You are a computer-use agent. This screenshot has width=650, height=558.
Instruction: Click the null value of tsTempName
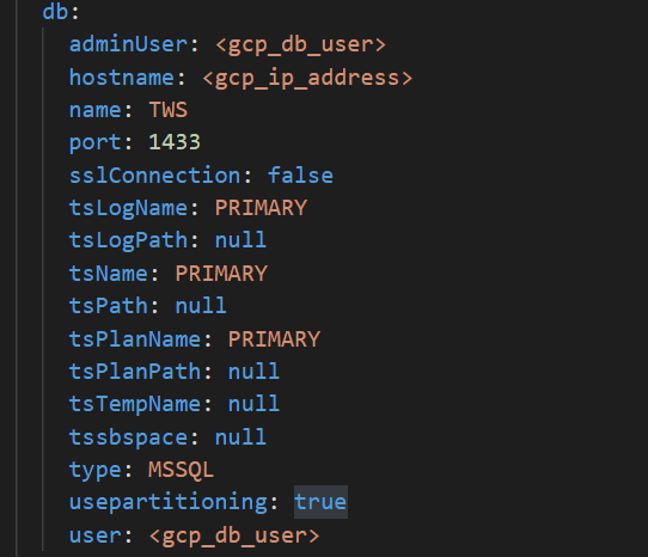click(x=253, y=404)
